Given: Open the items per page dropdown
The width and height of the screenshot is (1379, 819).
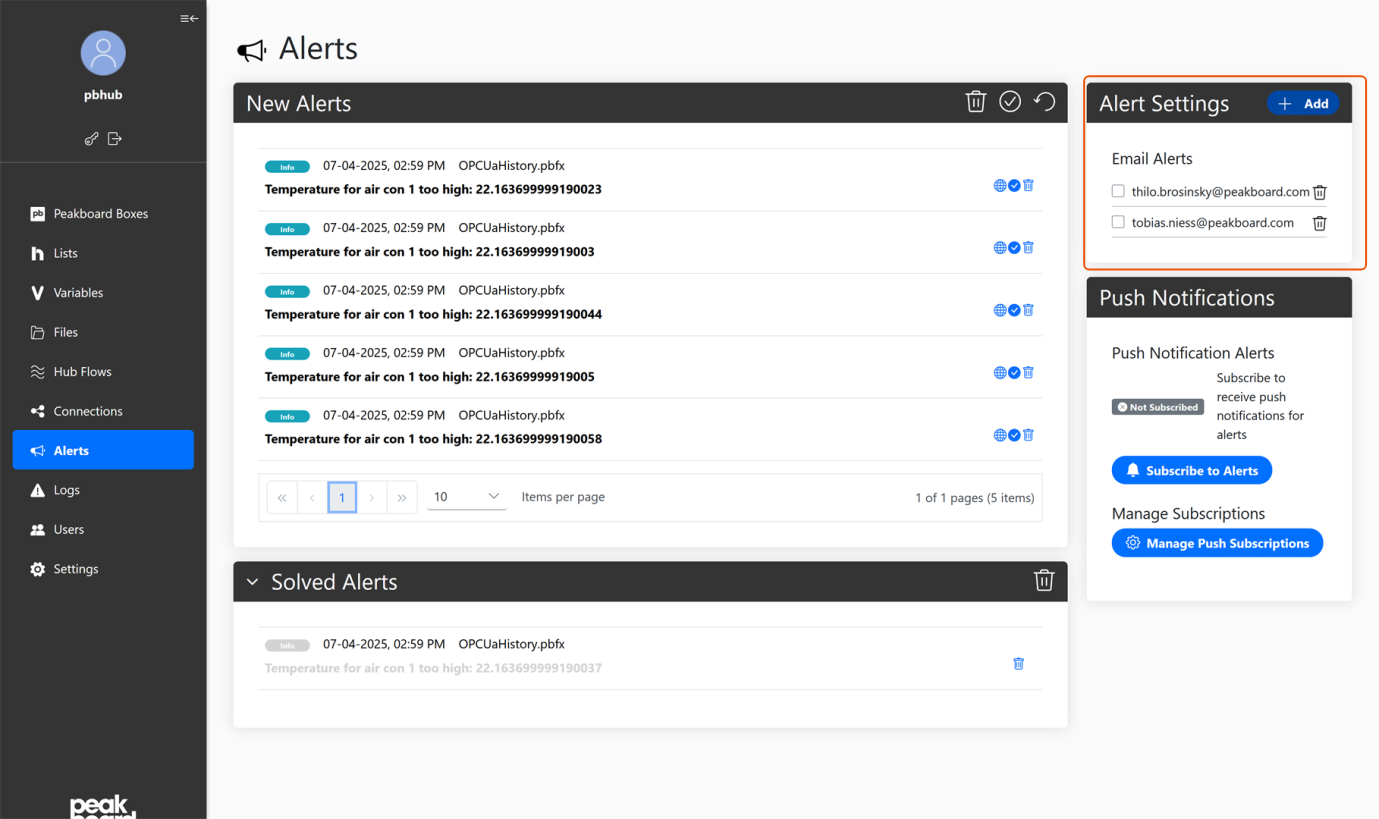Looking at the screenshot, I should coord(466,495).
